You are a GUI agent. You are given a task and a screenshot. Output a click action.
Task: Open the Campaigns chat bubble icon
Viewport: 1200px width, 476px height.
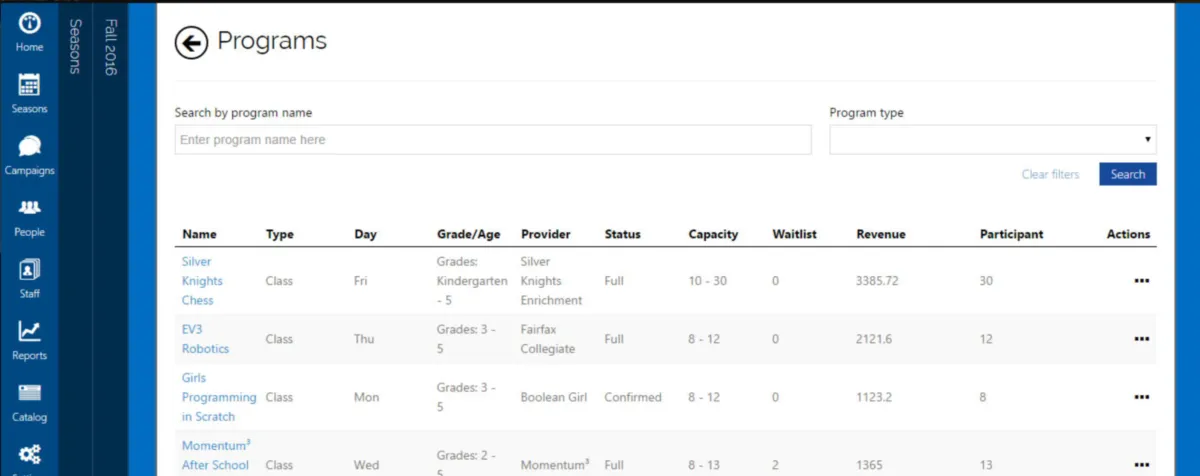click(29, 147)
